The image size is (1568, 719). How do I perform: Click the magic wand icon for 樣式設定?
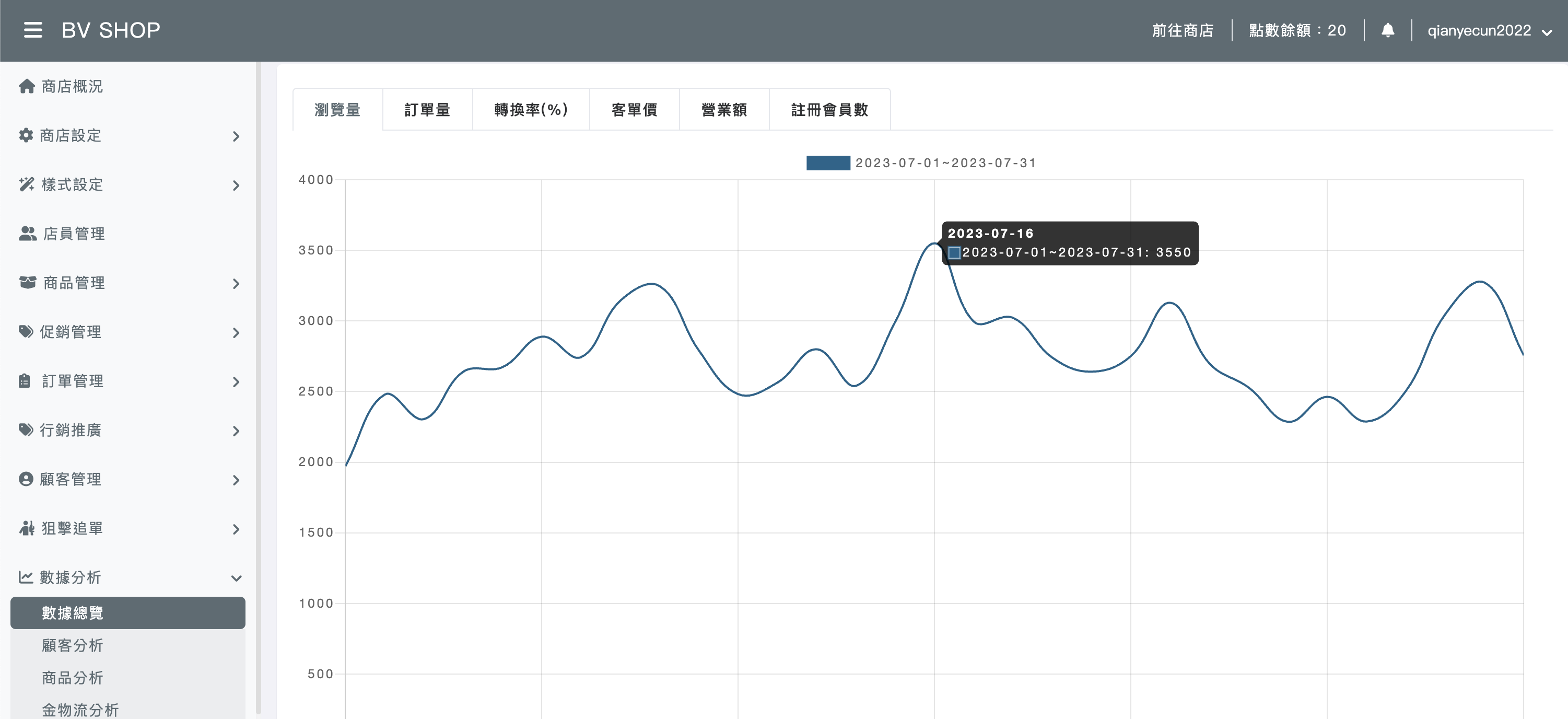point(26,184)
